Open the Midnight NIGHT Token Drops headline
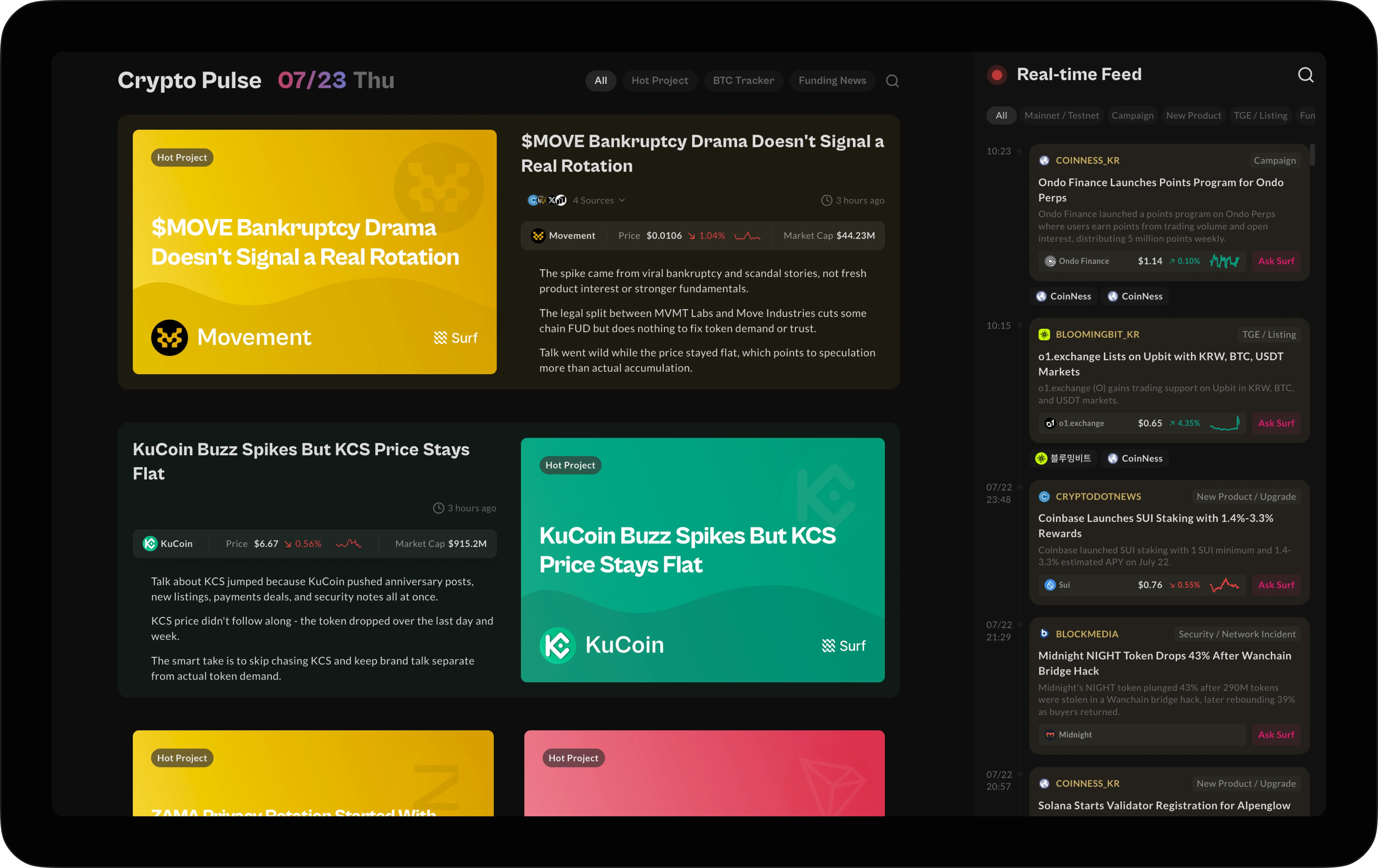Viewport: 1378px width, 868px height. point(1165,663)
